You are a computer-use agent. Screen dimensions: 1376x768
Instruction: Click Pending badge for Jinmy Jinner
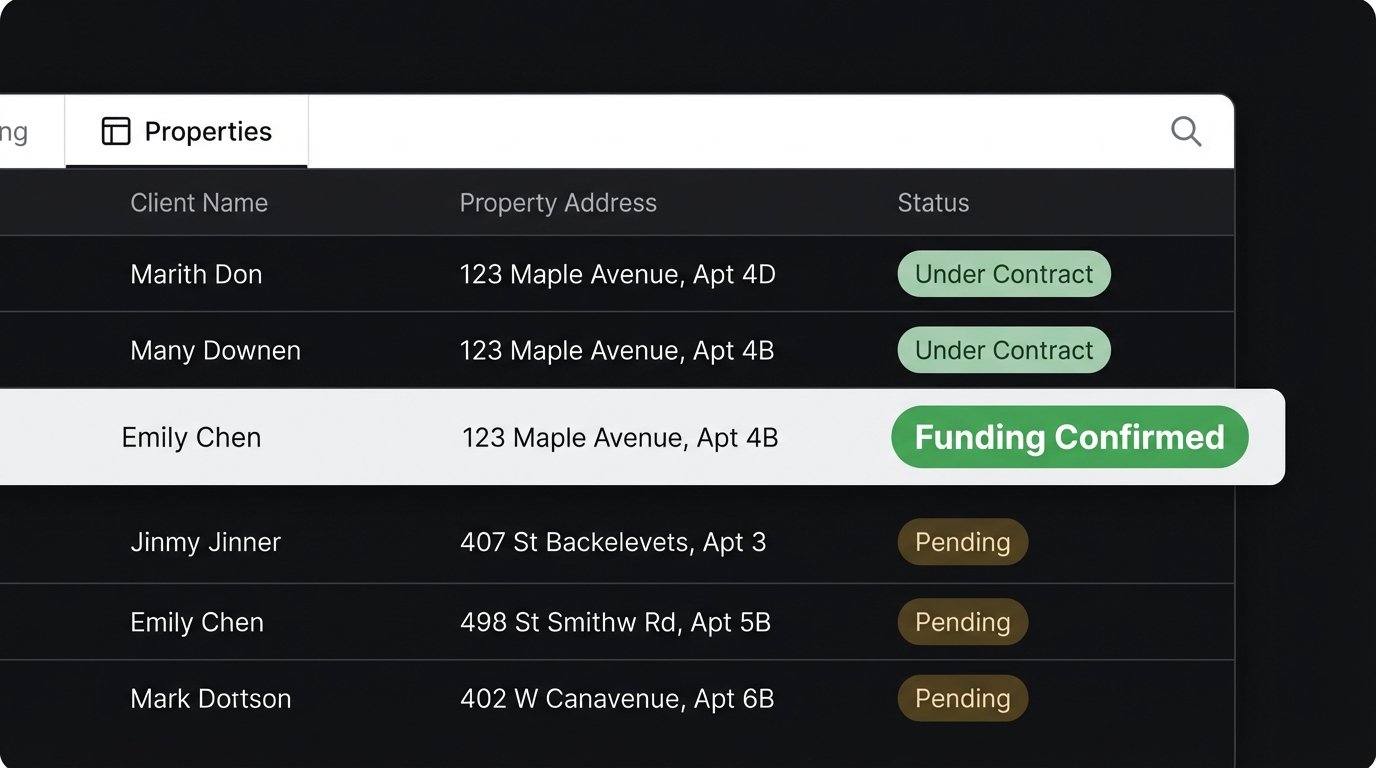point(962,542)
